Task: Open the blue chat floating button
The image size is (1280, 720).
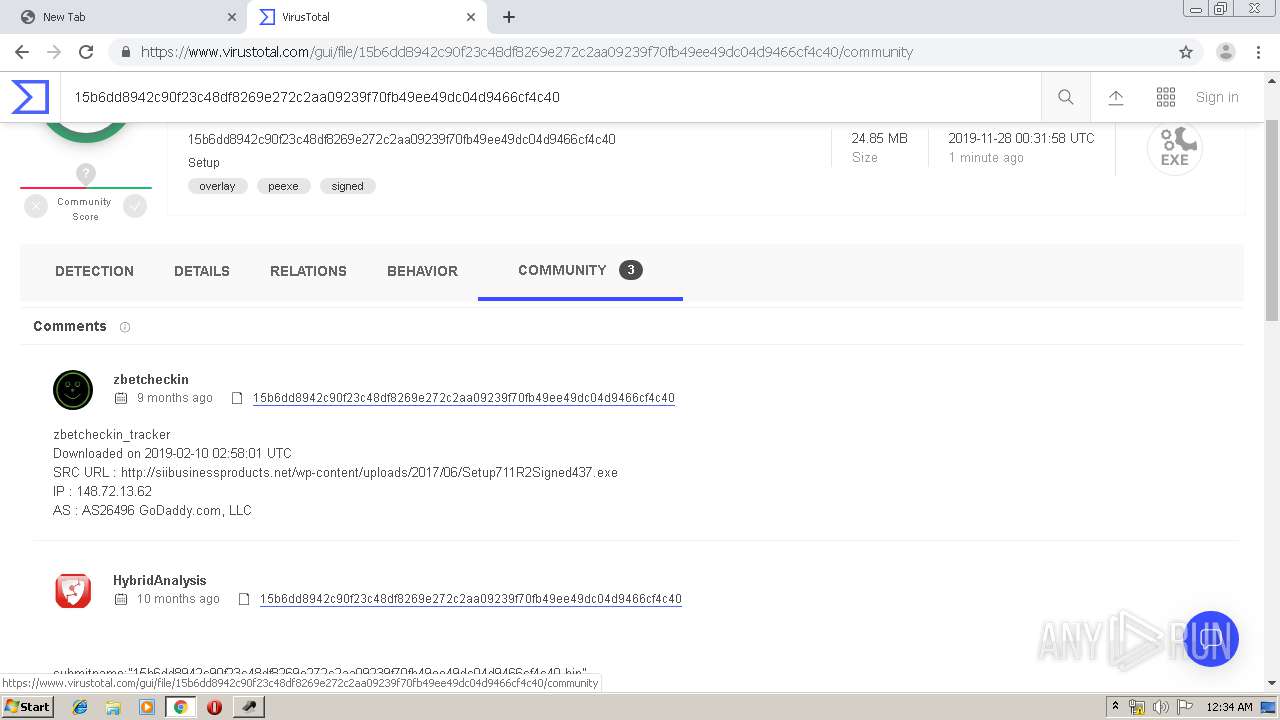Action: click(1211, 639)
